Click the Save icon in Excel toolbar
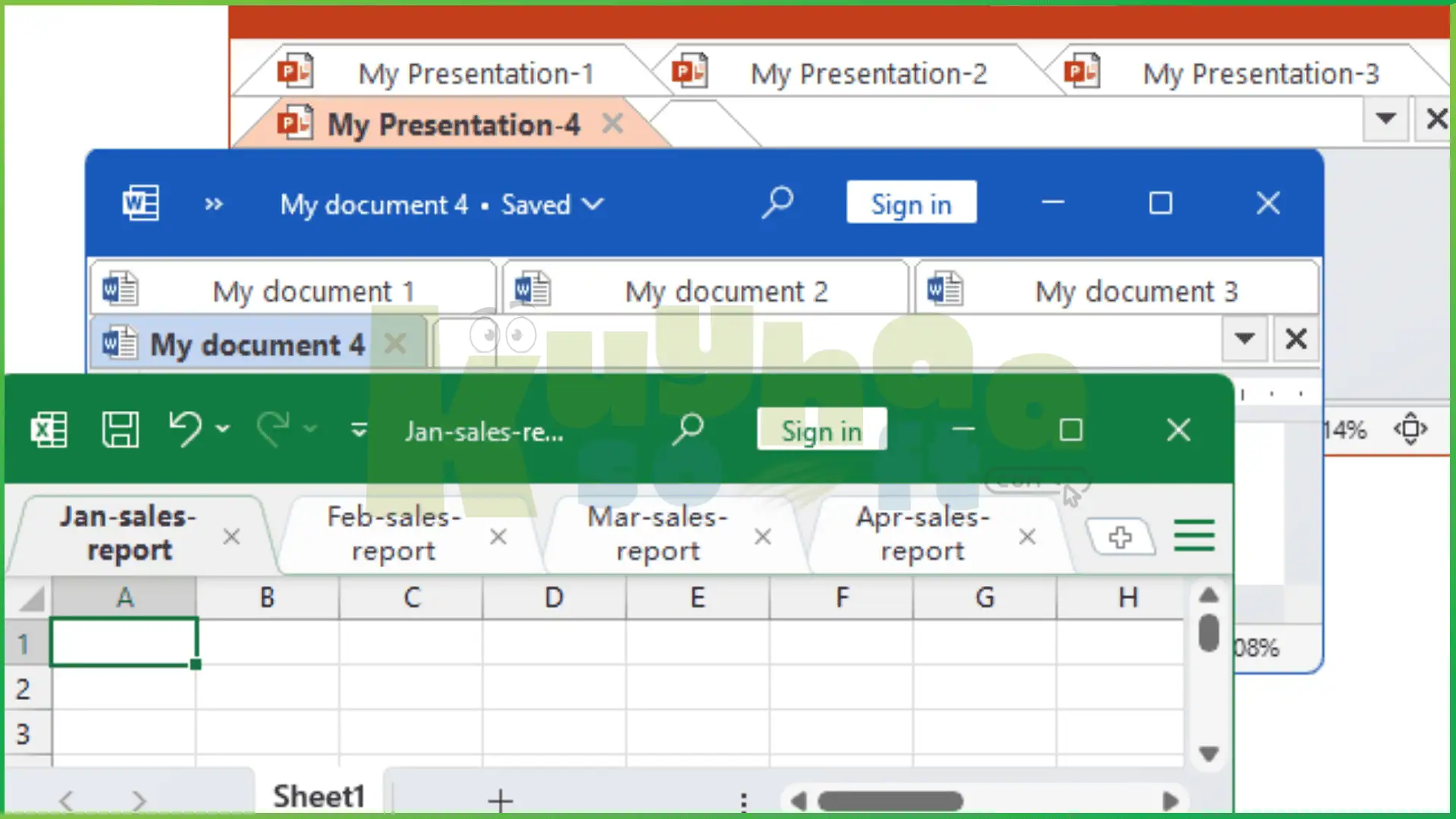 pos(121,430)
